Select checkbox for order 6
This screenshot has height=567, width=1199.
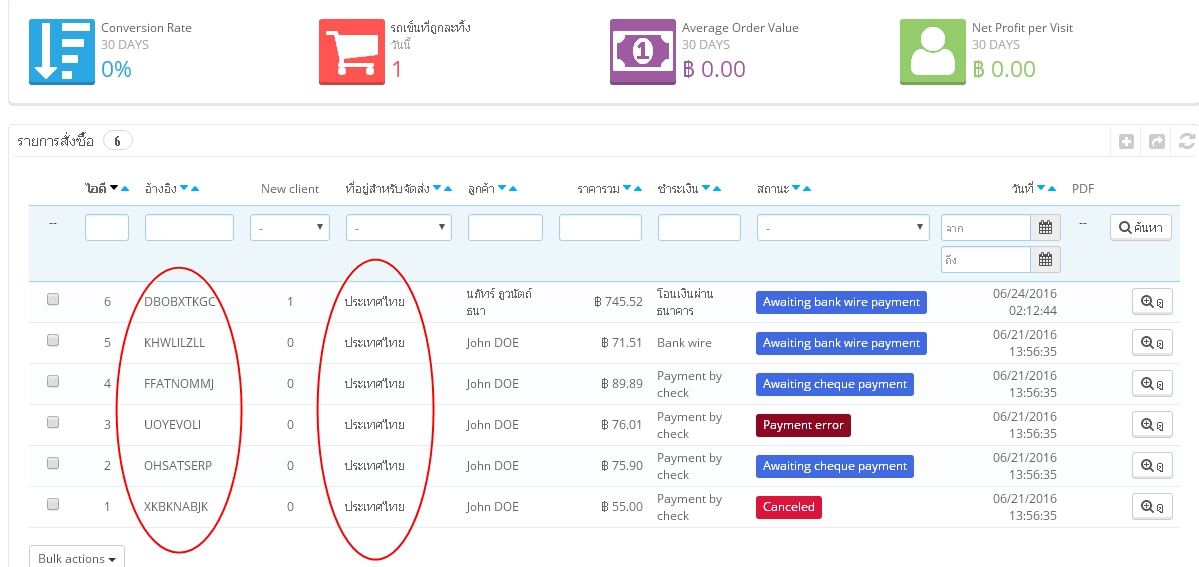pos(53,300)
